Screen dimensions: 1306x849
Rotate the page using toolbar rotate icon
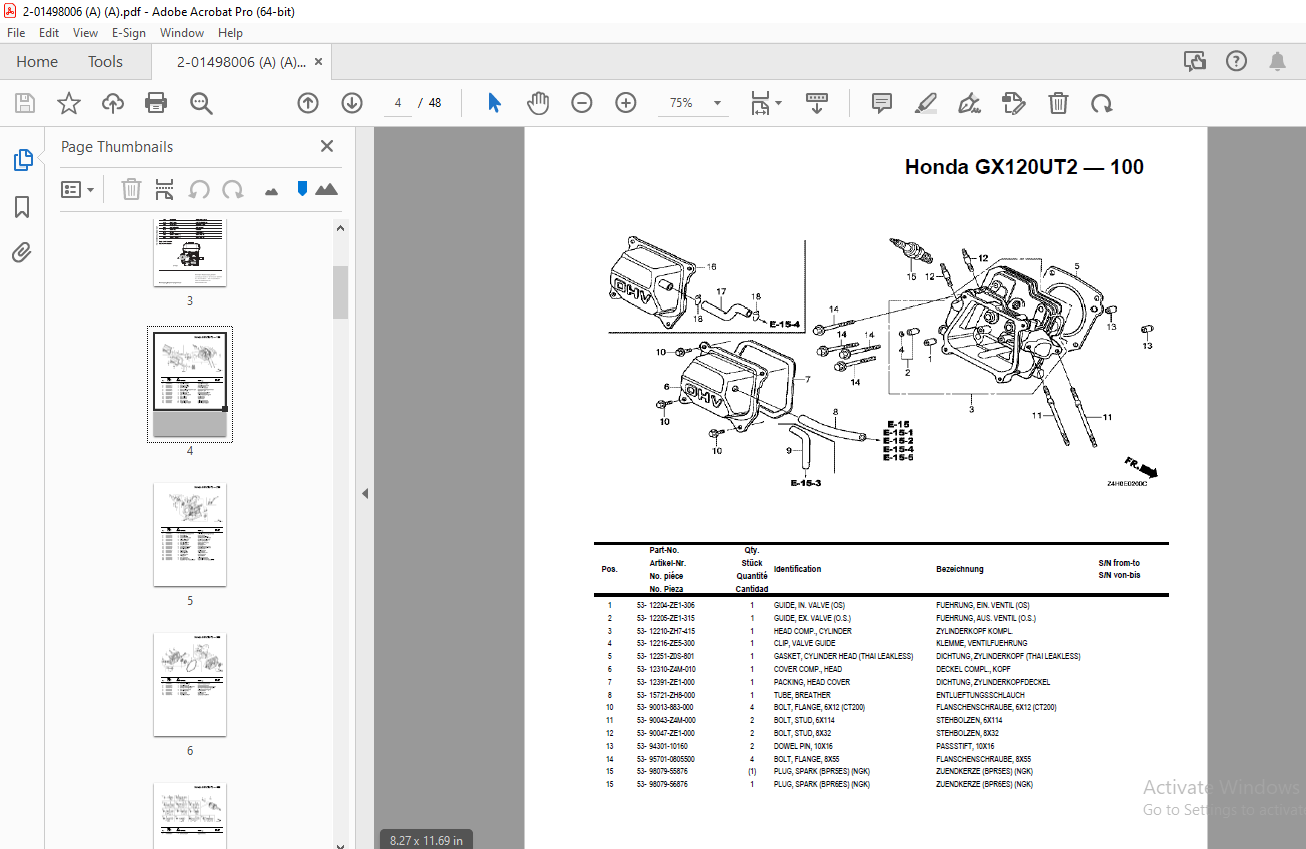[1102, 103]
